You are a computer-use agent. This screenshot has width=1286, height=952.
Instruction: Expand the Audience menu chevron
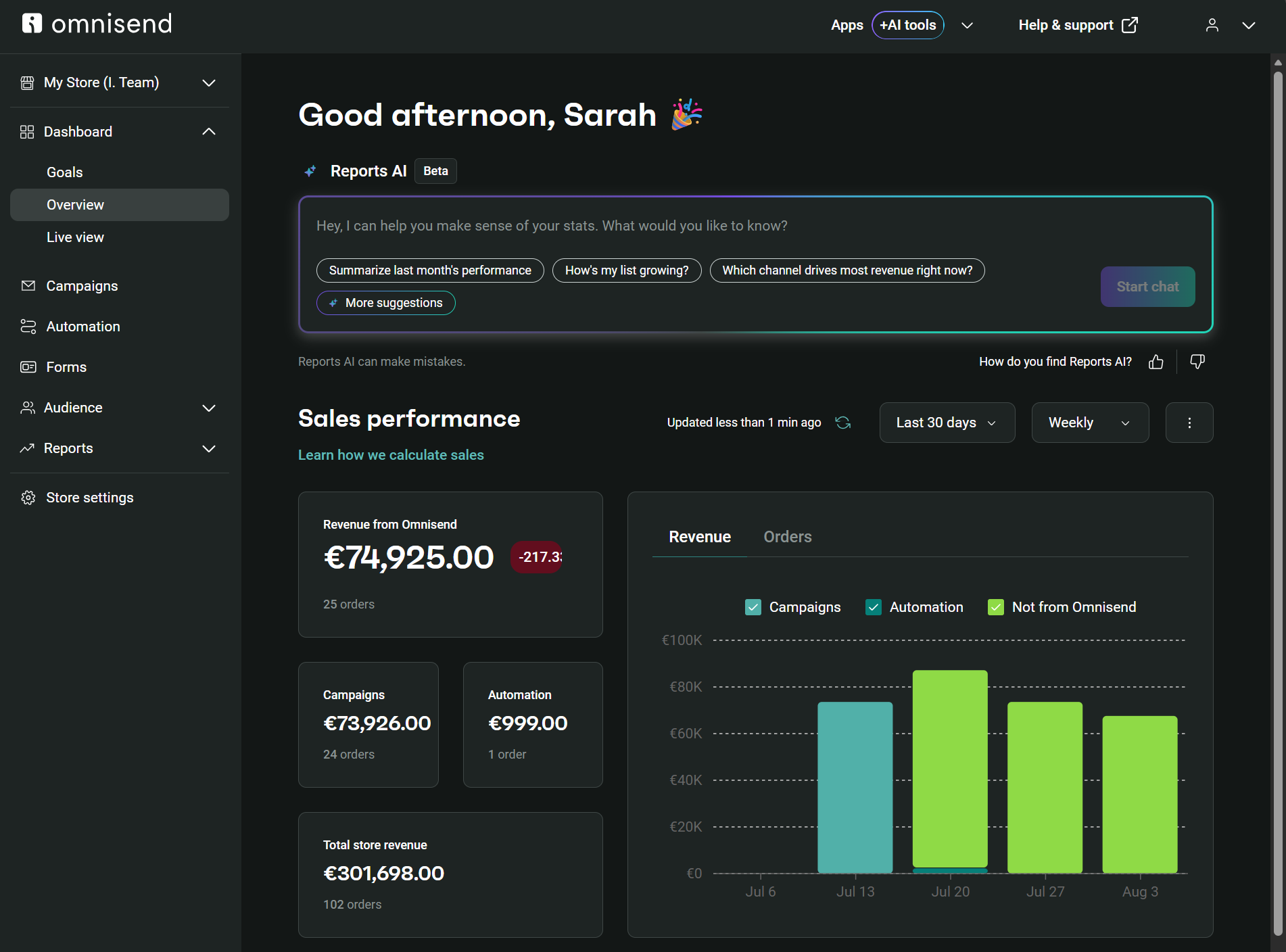point(209,408)
